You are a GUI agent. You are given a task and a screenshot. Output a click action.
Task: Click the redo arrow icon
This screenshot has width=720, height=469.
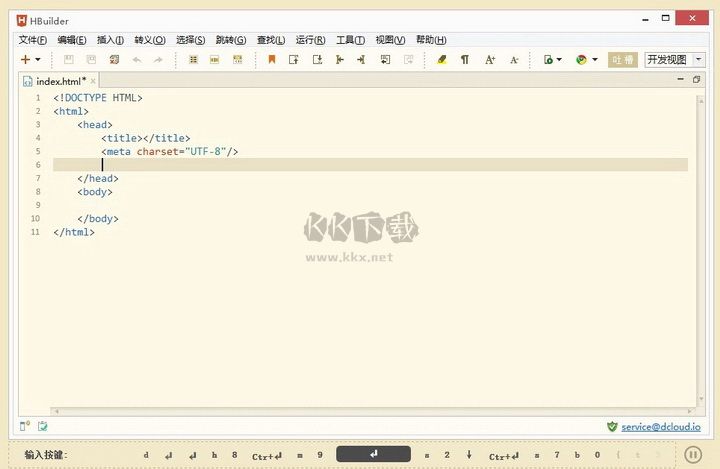pyautogui.click(x=157, y=60)
